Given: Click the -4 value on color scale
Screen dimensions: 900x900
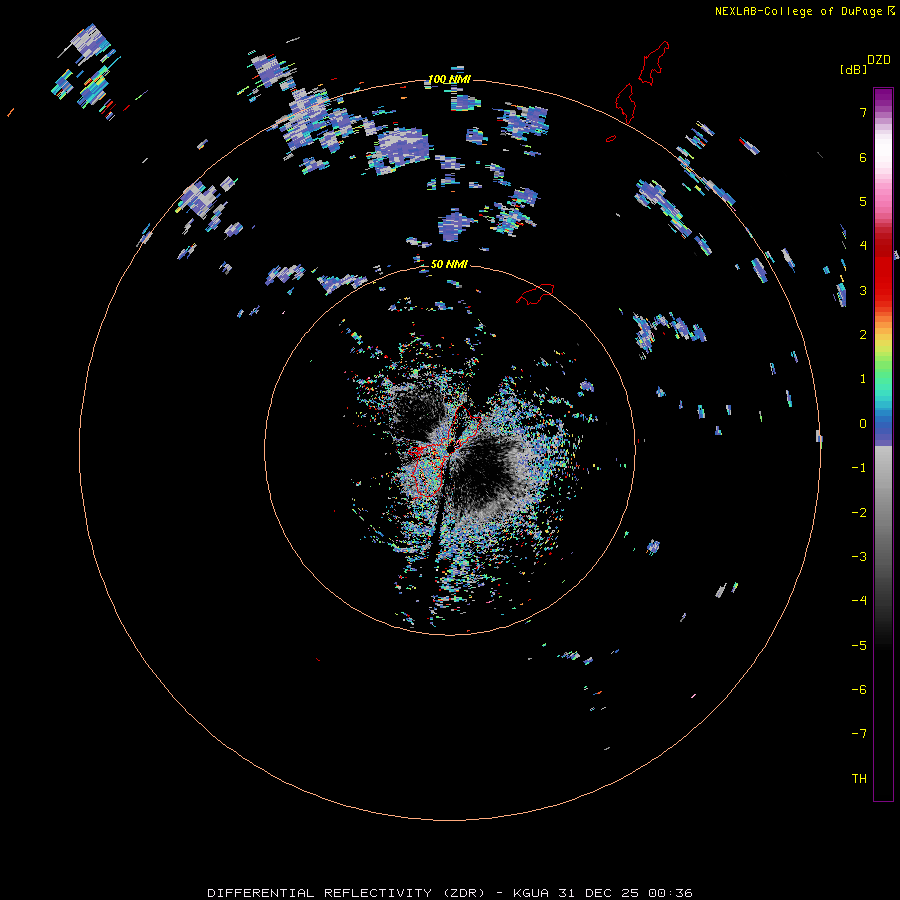Looking at the screenshot, I should 859,600.
